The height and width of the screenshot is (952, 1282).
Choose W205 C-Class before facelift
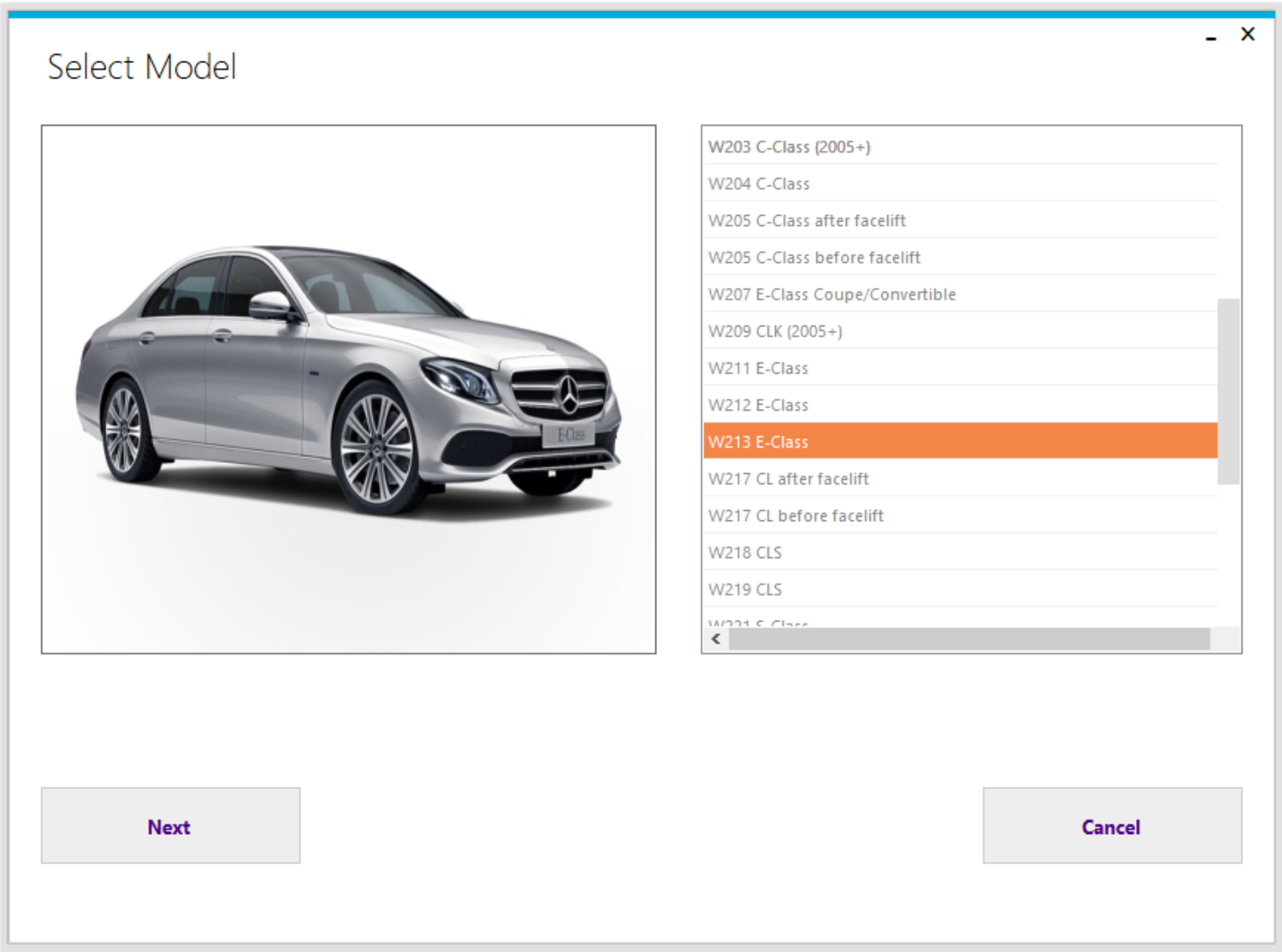[x=961, y=257]
